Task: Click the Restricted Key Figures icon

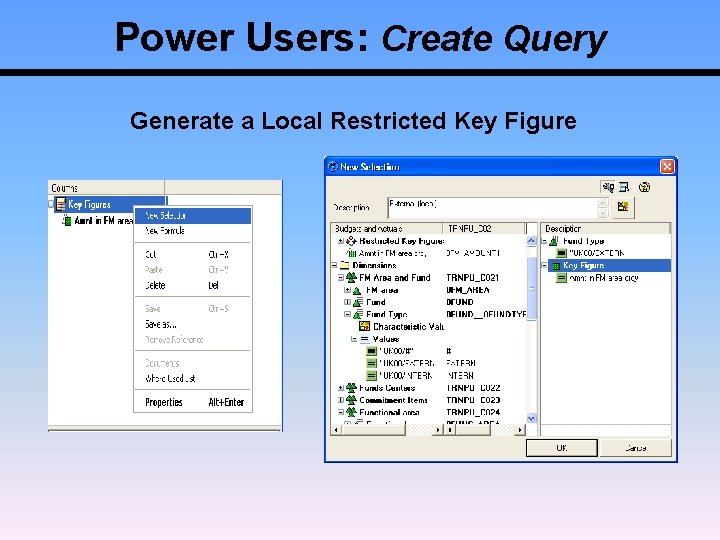Action: click(351, 241)
